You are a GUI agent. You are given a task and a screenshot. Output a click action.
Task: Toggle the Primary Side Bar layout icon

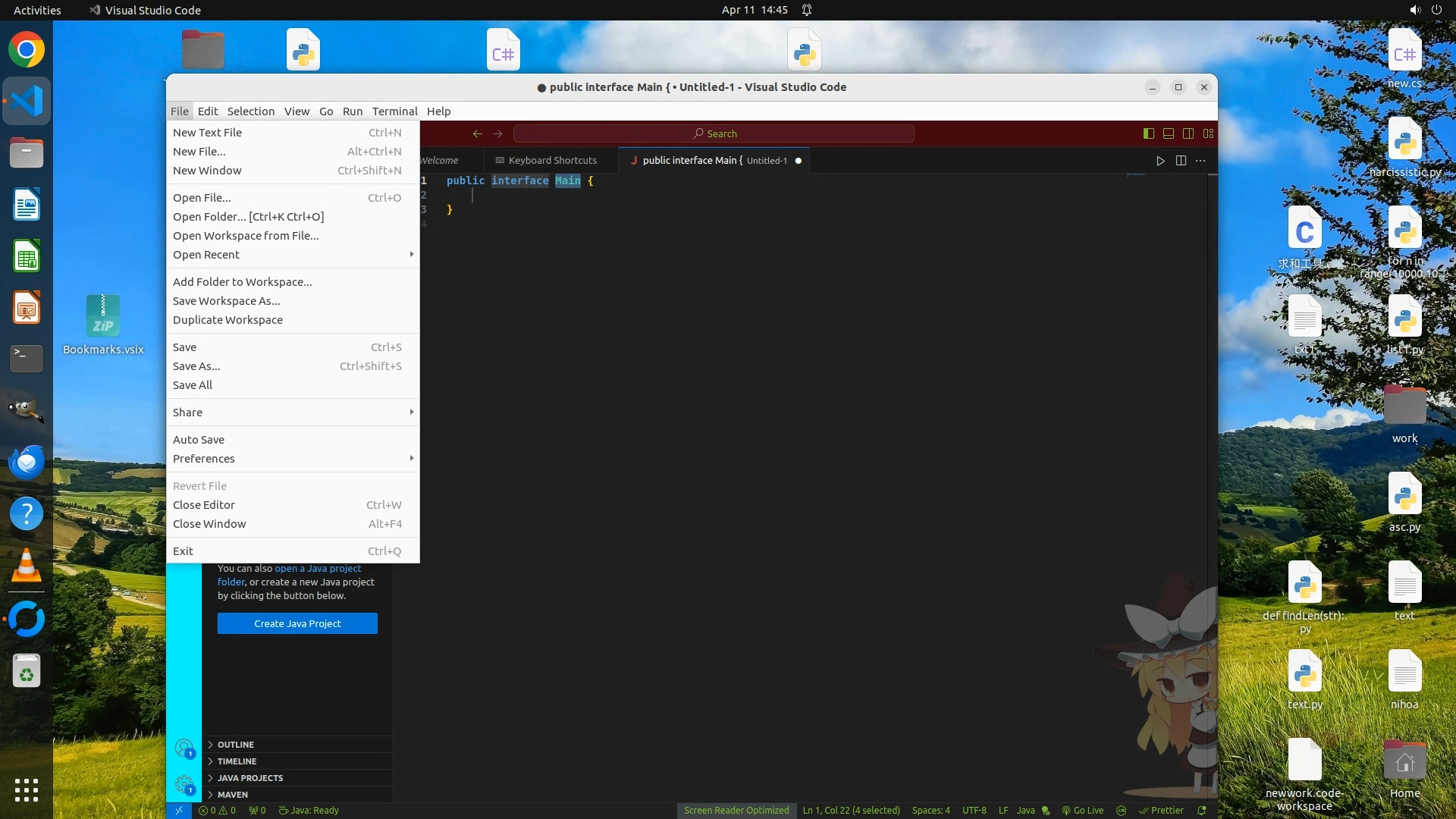(x=1149, y=133)
